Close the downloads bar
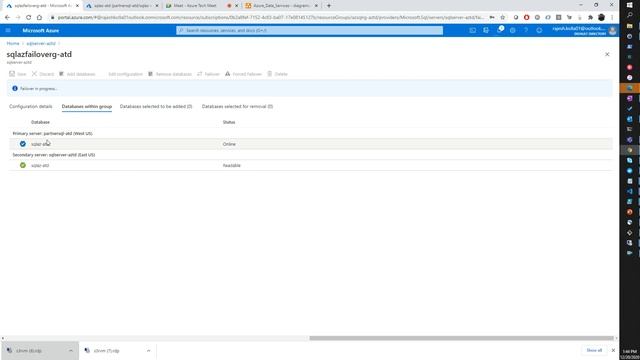Image resolution: width=640 pixels, height=360 pixels. (x=613, y=350)
